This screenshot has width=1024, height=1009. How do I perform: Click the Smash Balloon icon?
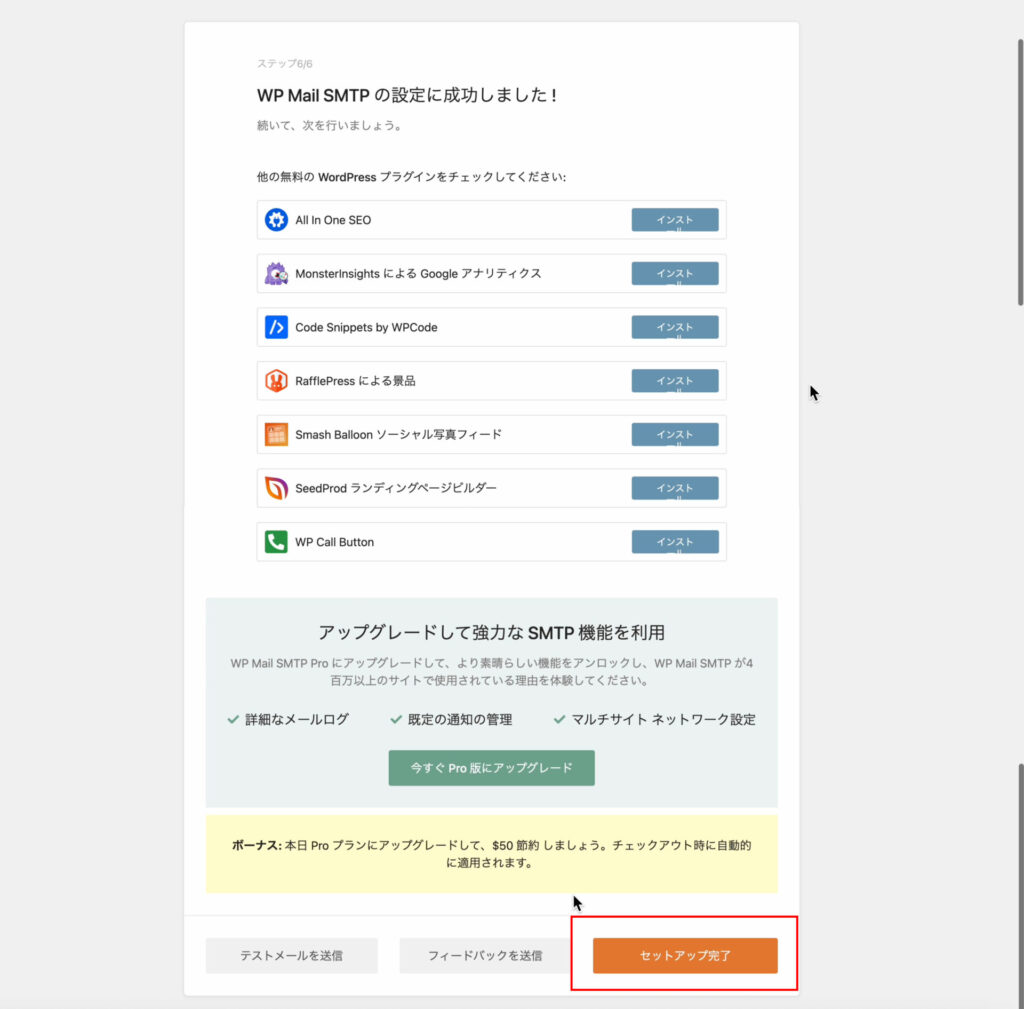(276, 434)
